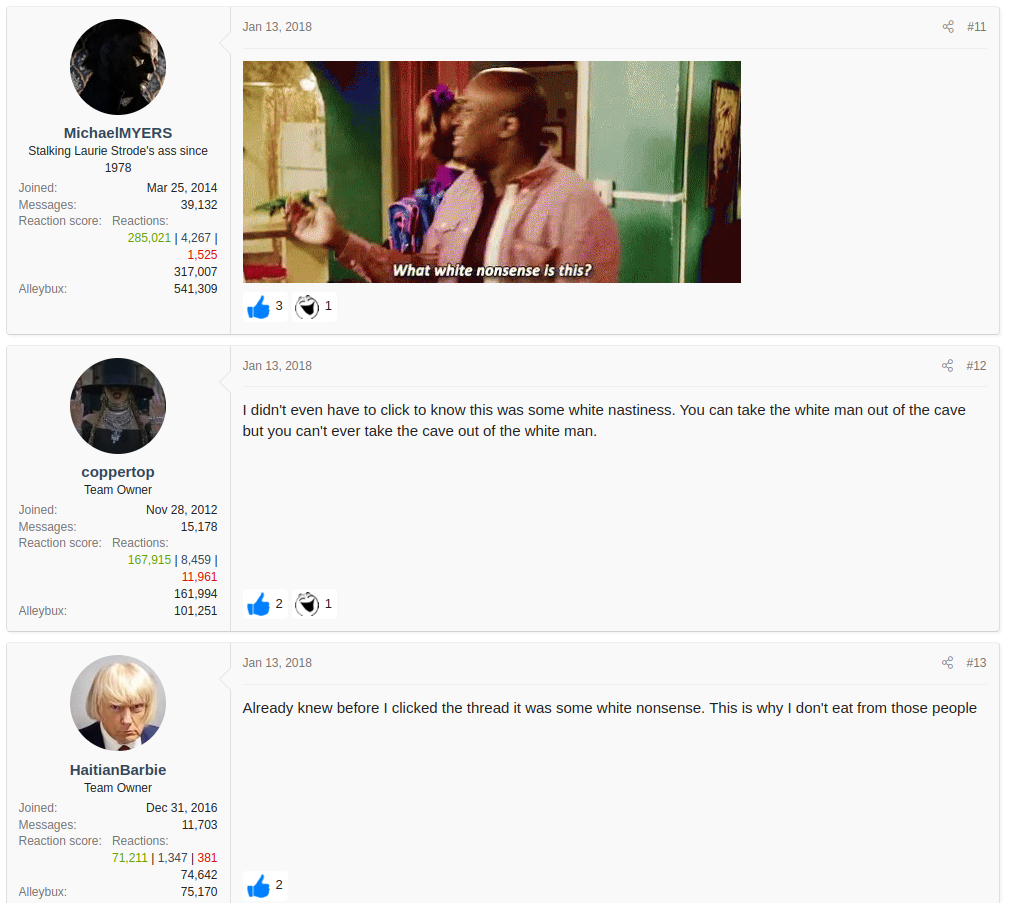Open the permalink for post #13

[976, 663]
